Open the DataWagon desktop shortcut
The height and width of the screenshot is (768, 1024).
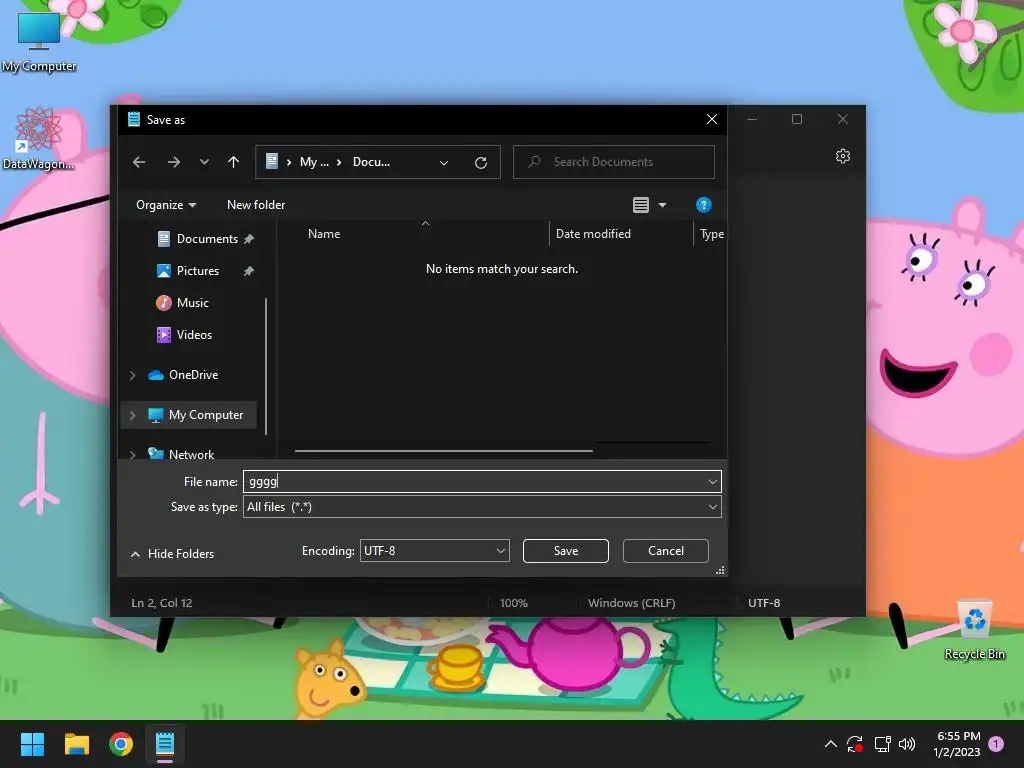[x=38, y=138]
